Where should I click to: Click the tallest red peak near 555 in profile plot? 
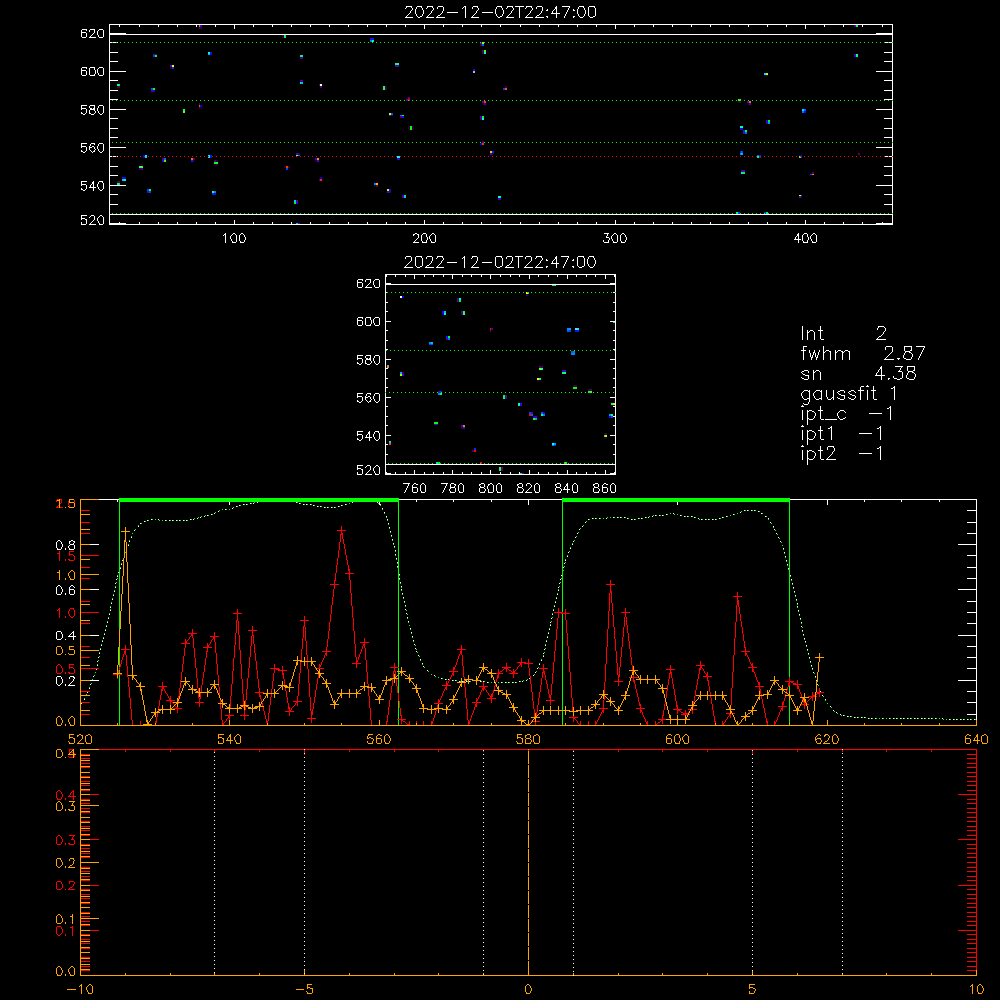tap(342, 530)
